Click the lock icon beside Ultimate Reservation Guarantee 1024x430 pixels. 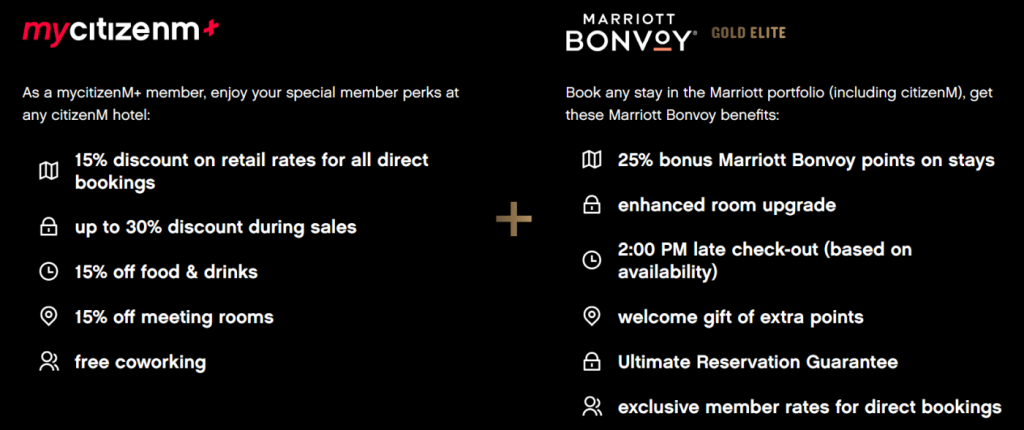coord(592,361)
